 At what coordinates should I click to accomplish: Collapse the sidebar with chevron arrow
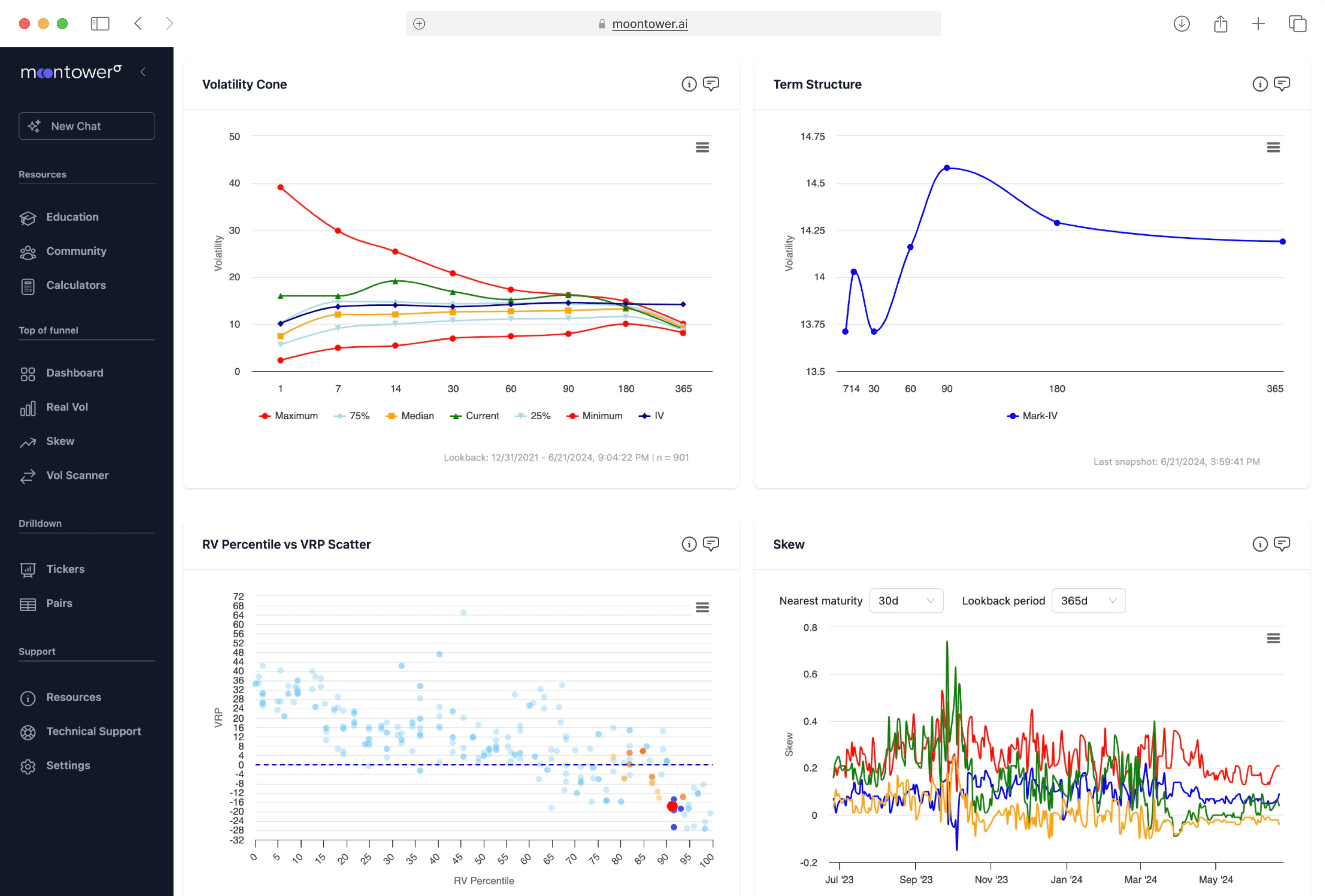pyautogui.click(x=143, y=72)
